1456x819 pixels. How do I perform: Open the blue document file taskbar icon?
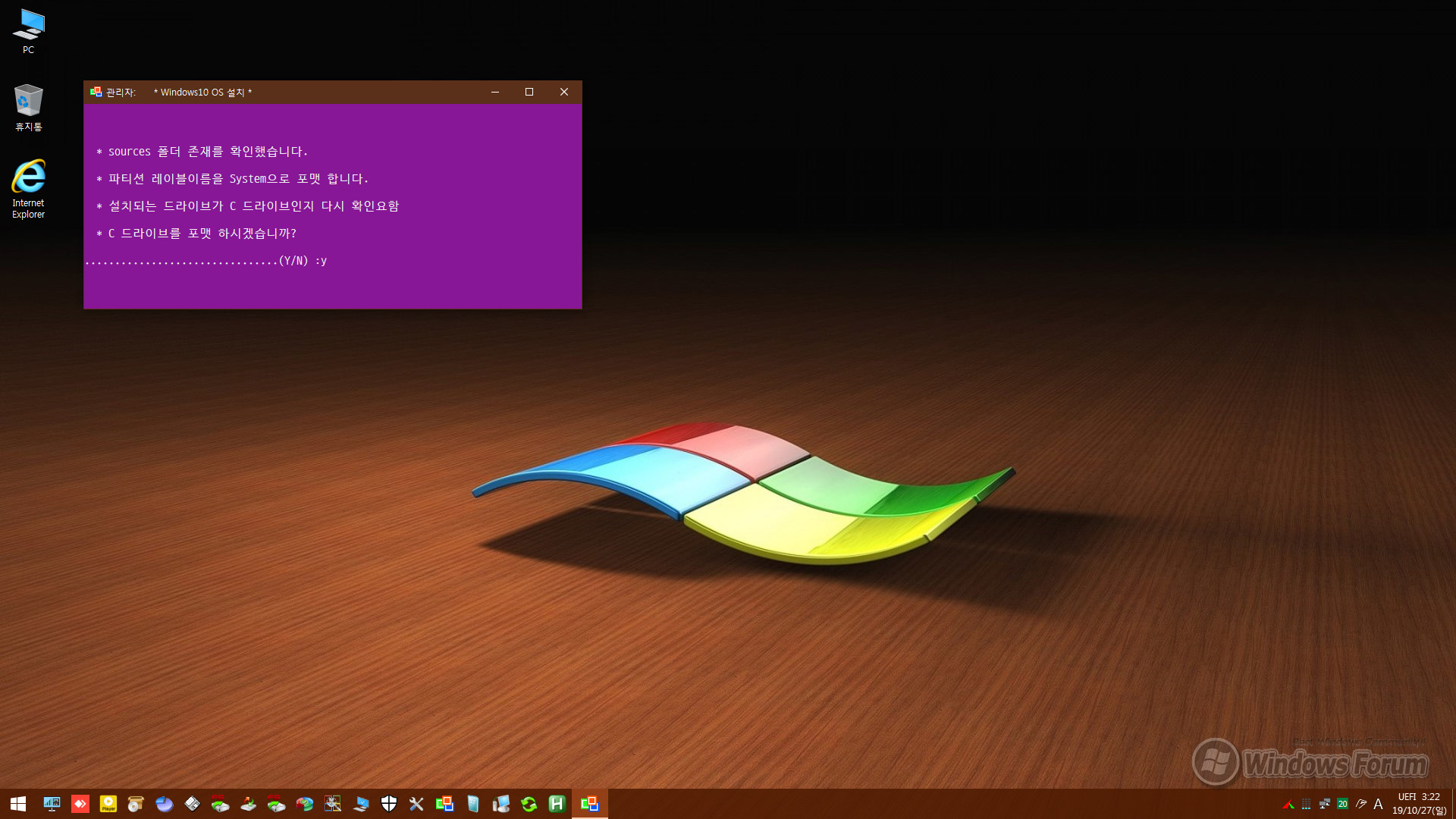click(473, 804)
